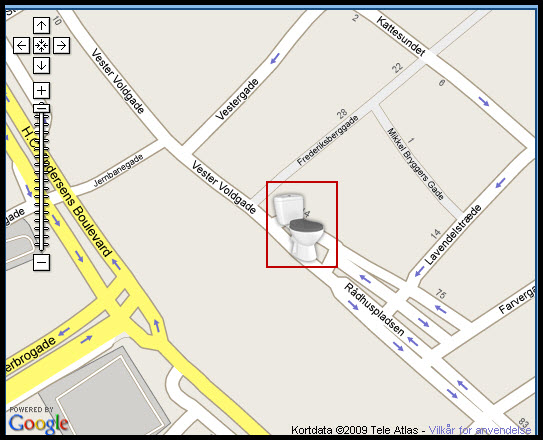This screenshot has width=543, height=440.
Task: Click the Lavendelstræde street label
Action: (x=453, y=235)
